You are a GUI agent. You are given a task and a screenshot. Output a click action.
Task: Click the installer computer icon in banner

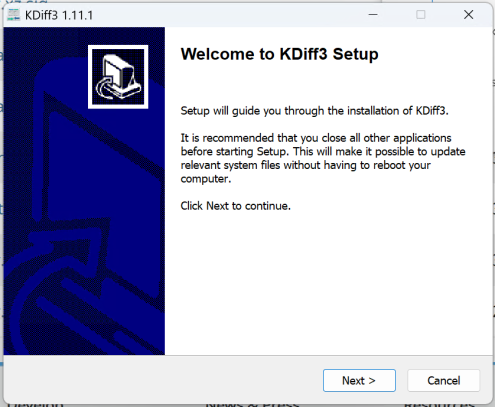pos(118,77)
